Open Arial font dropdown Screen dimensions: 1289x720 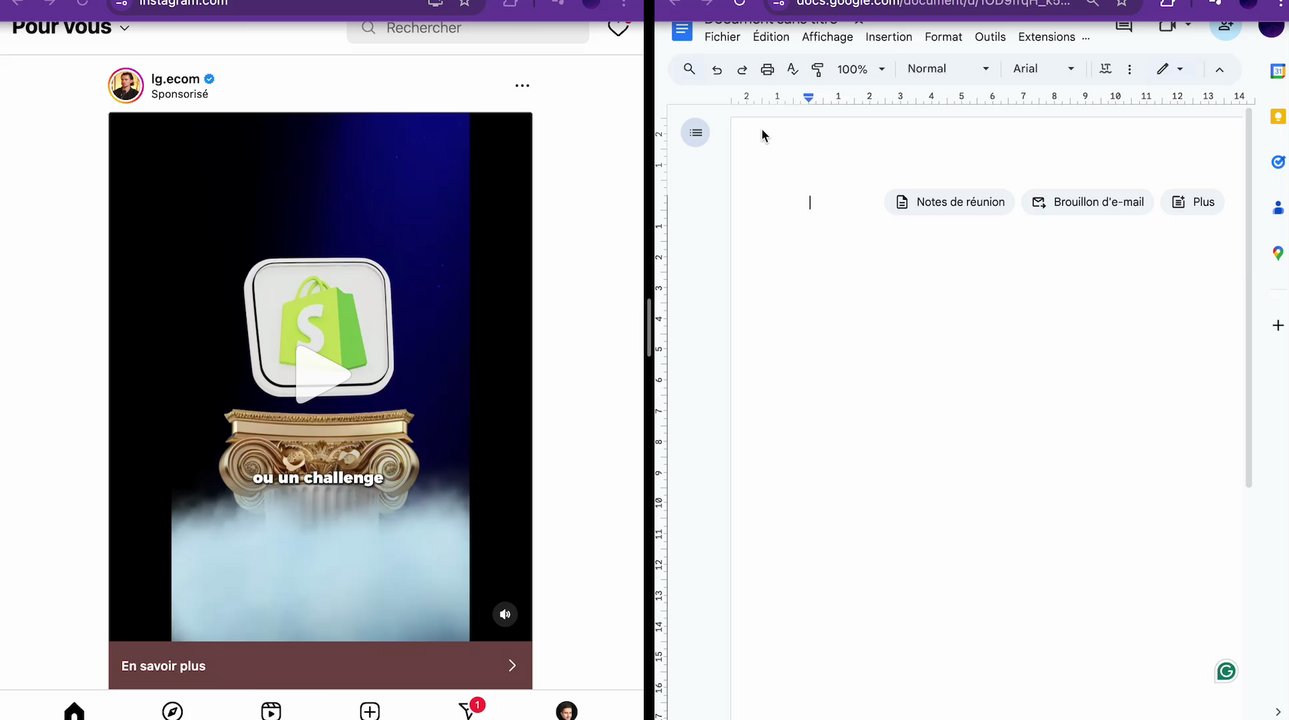(x=1043, y=69)
